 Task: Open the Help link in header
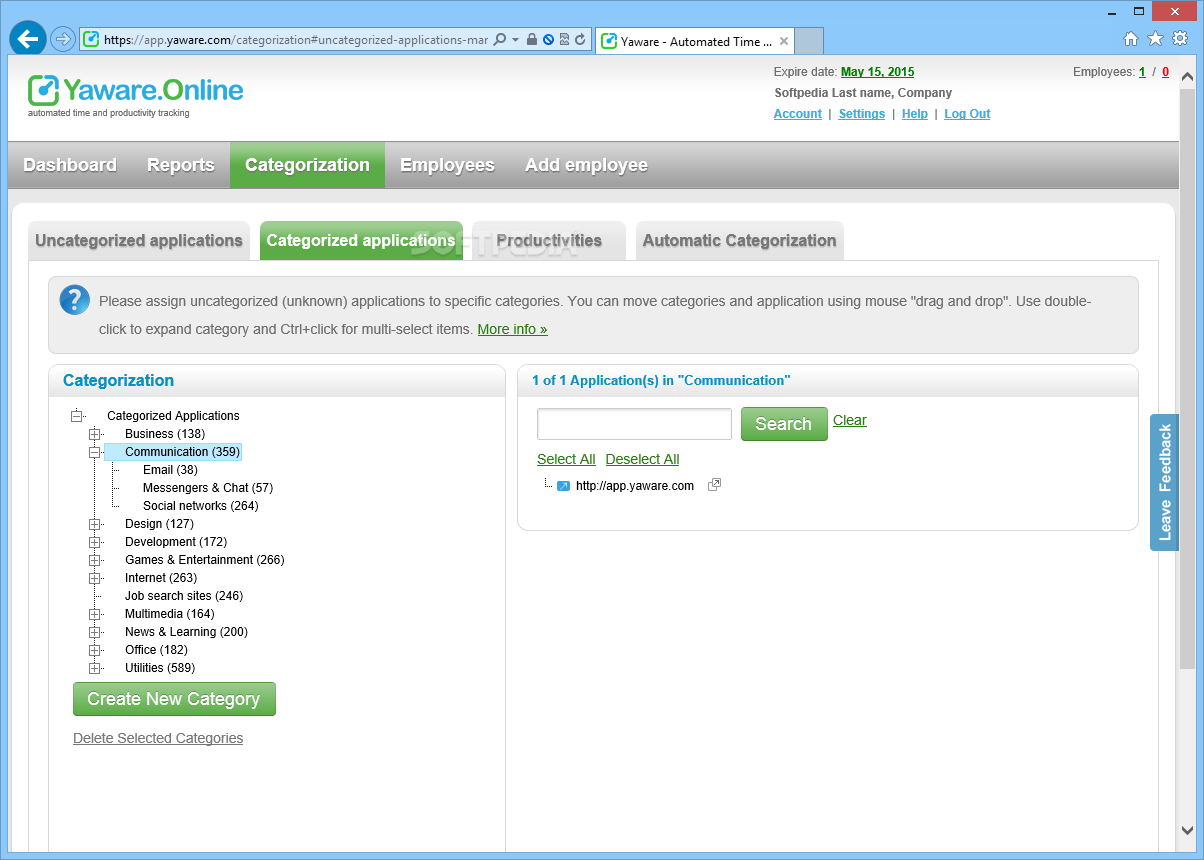(915, 114)
